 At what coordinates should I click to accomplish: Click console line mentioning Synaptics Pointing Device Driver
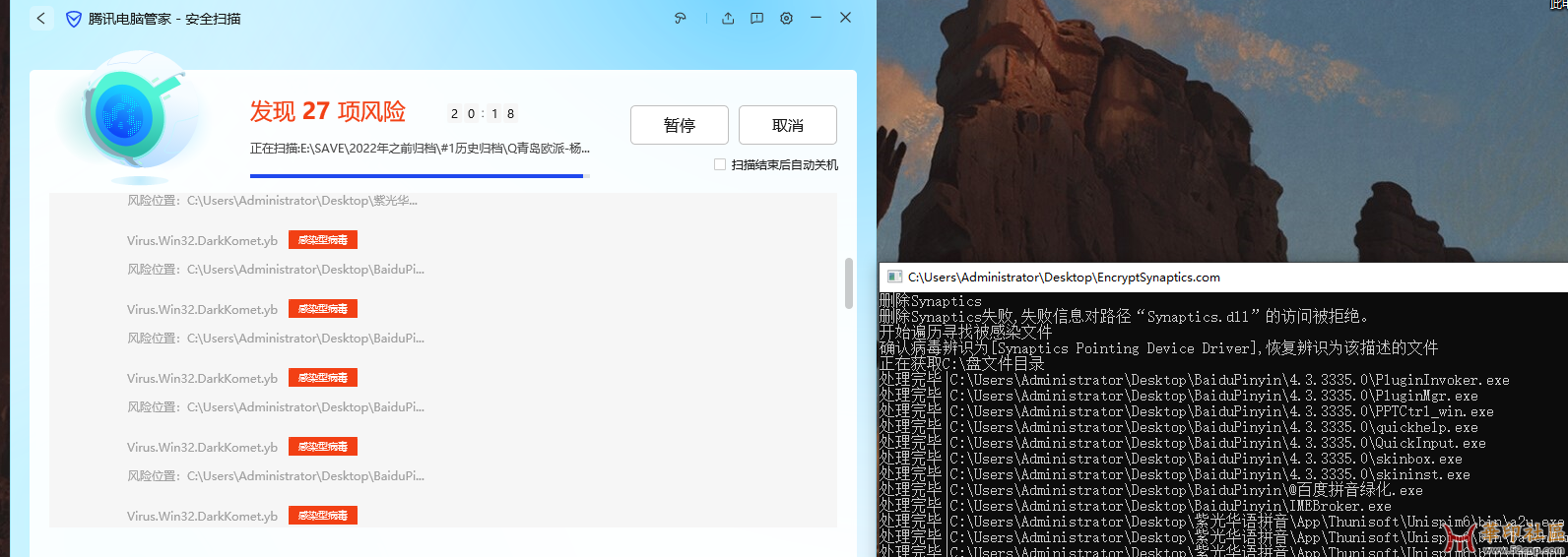[x=1159, y=348]
